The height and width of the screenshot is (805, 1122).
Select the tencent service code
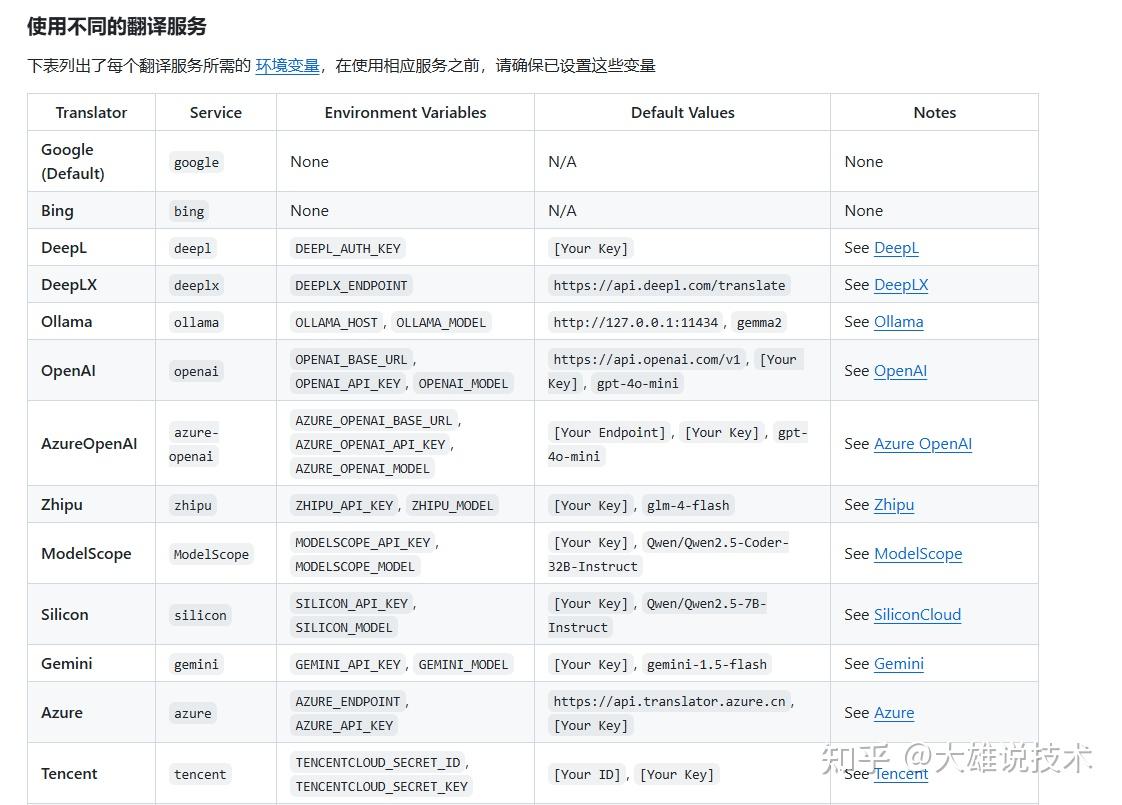[200, 774]
